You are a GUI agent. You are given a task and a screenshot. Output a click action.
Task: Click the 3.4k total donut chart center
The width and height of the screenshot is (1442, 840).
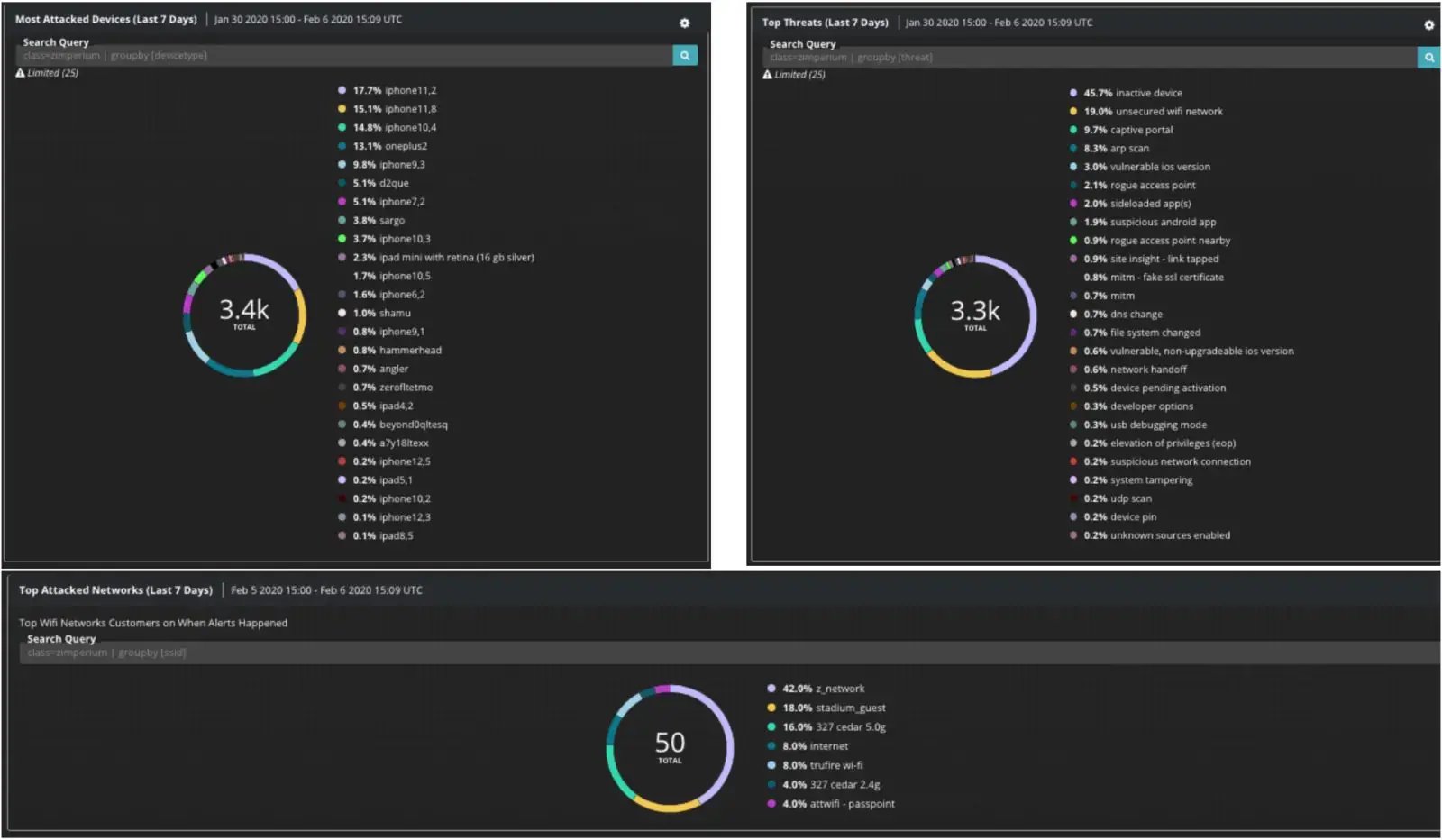point(244,314)
